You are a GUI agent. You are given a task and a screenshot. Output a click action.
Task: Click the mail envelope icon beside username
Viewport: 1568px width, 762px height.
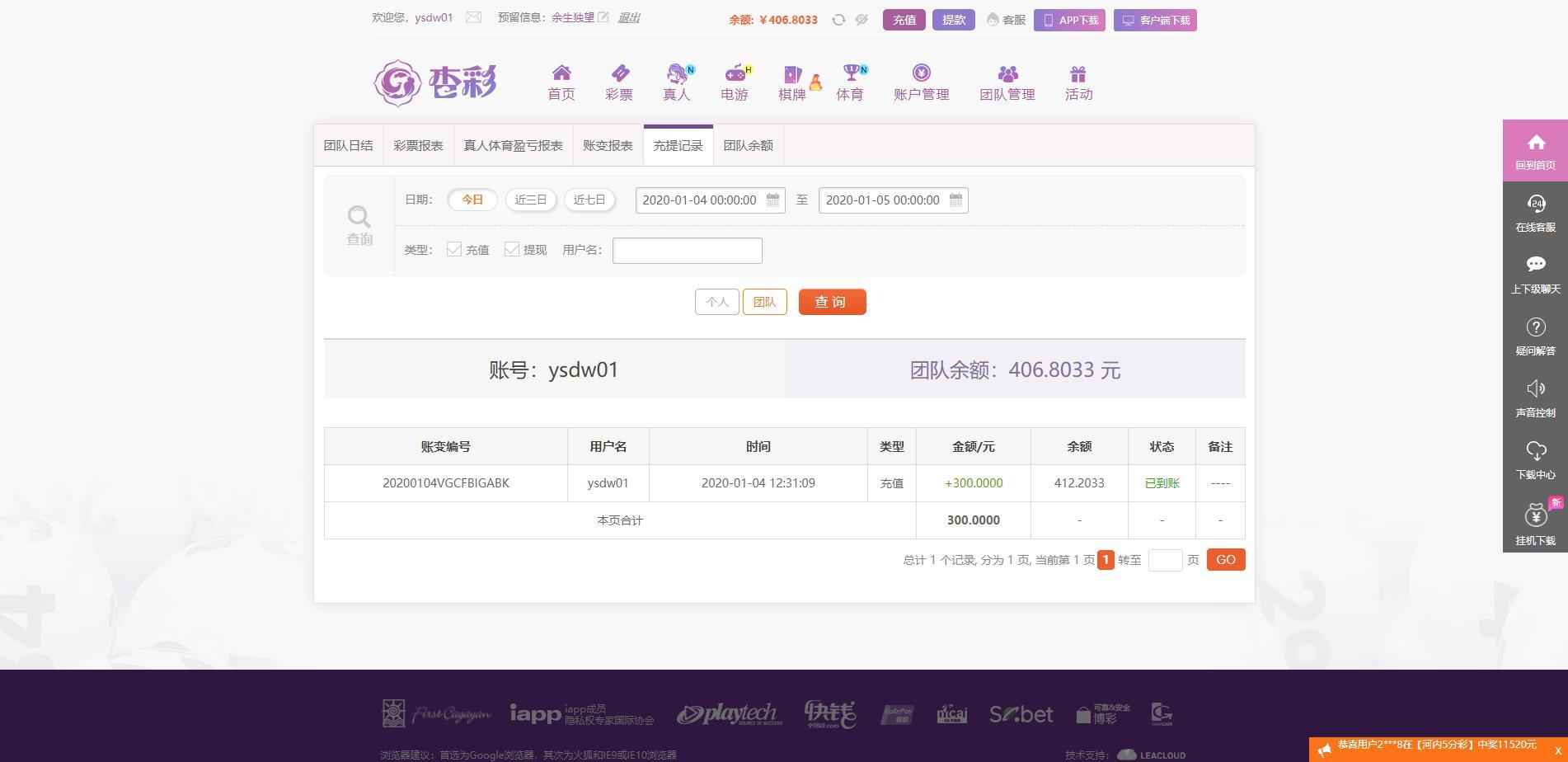[x=473, y=17]
